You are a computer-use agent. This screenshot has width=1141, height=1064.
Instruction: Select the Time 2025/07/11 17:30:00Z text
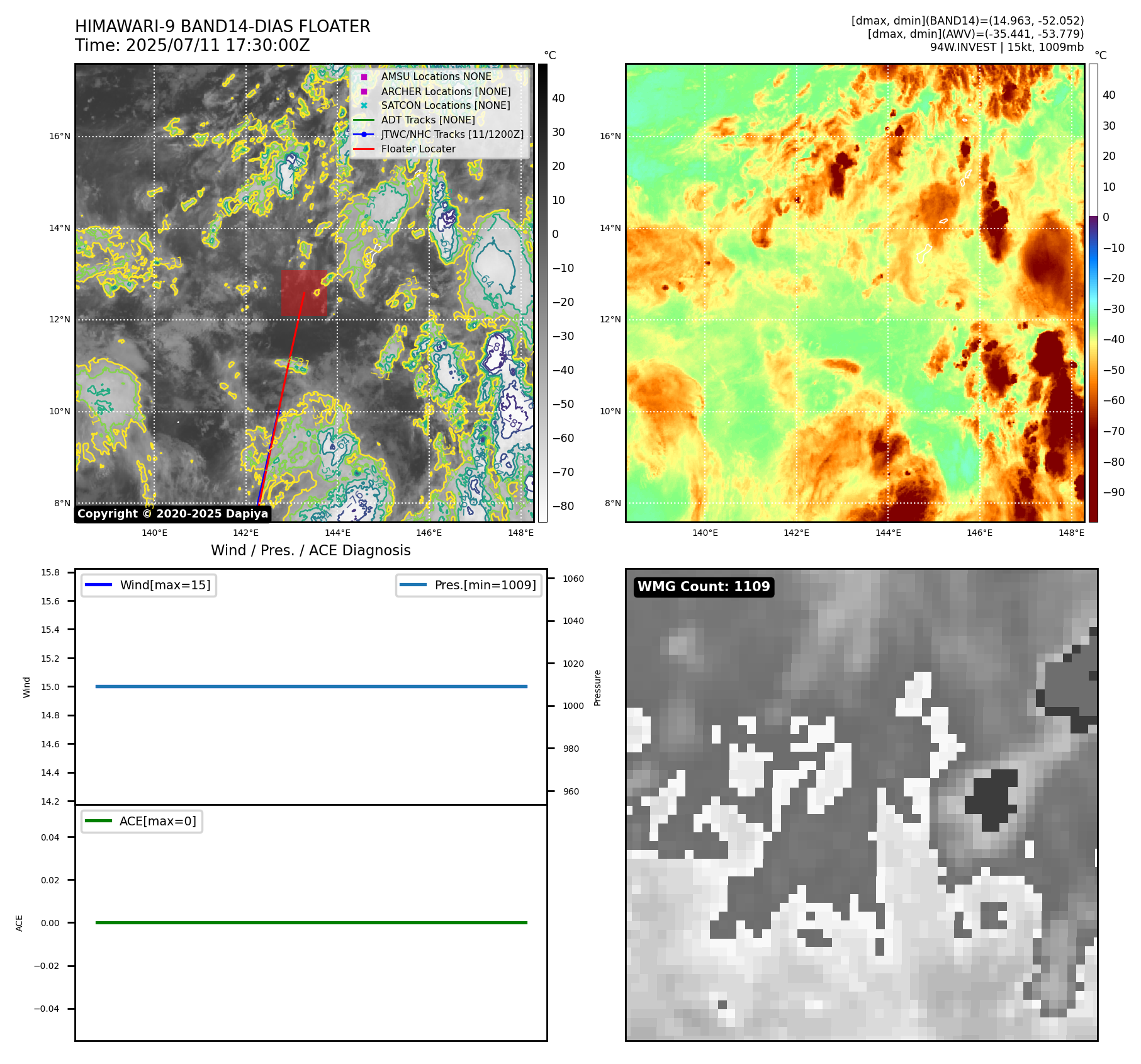point(193,45)
